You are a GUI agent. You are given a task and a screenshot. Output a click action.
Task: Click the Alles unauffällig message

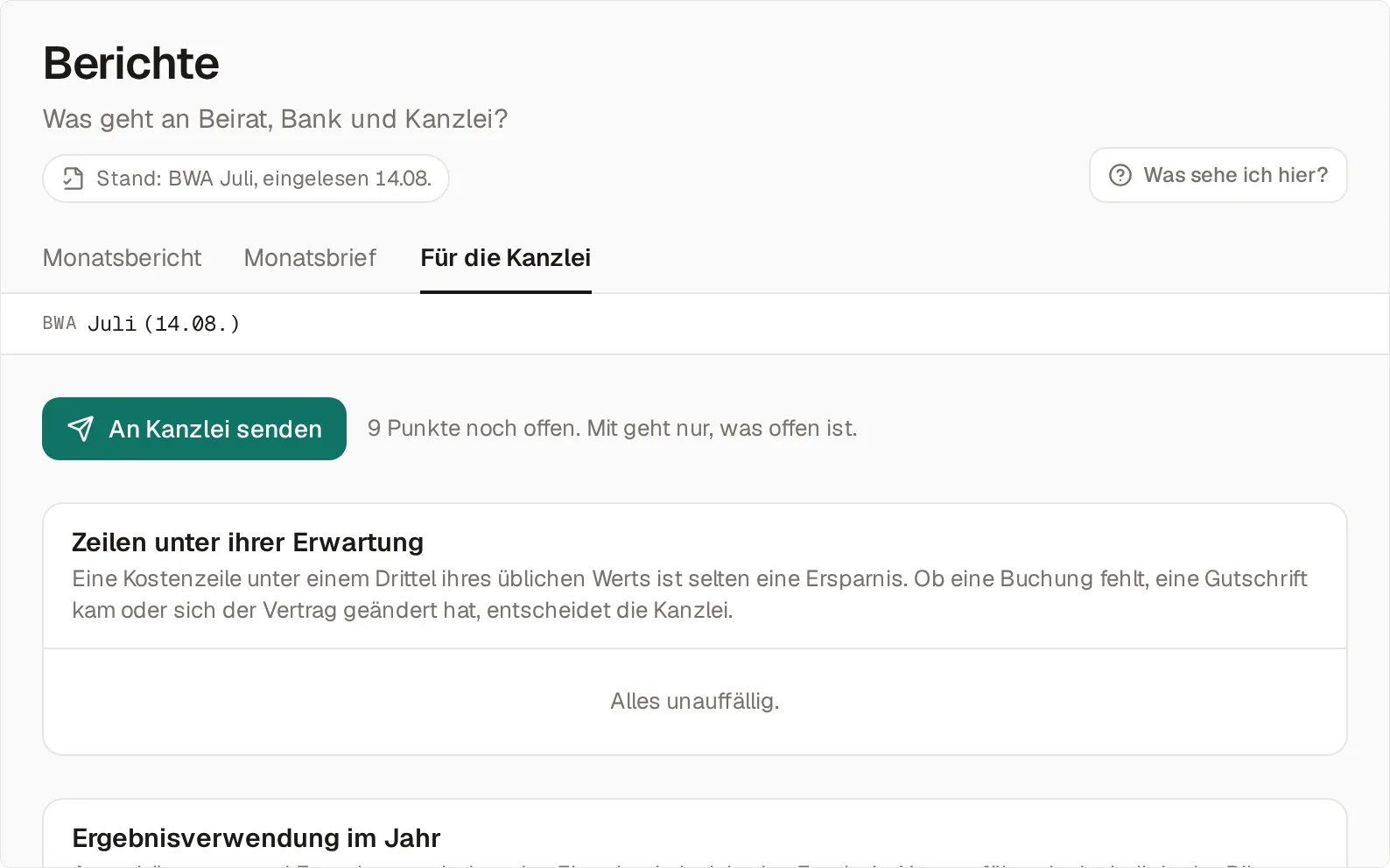[x=695, y=701]
